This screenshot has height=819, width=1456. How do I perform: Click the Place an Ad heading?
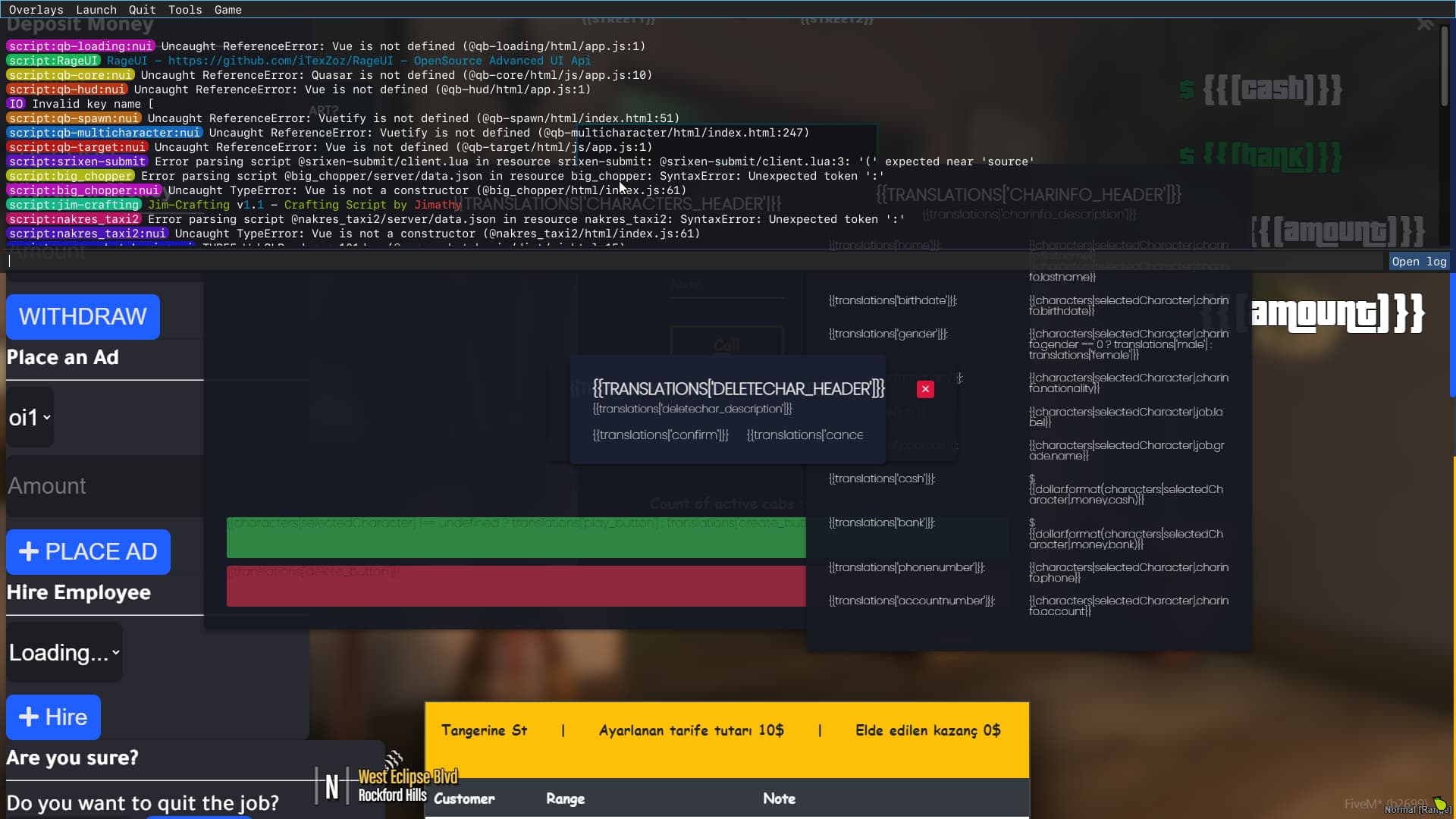coord(62,357)
